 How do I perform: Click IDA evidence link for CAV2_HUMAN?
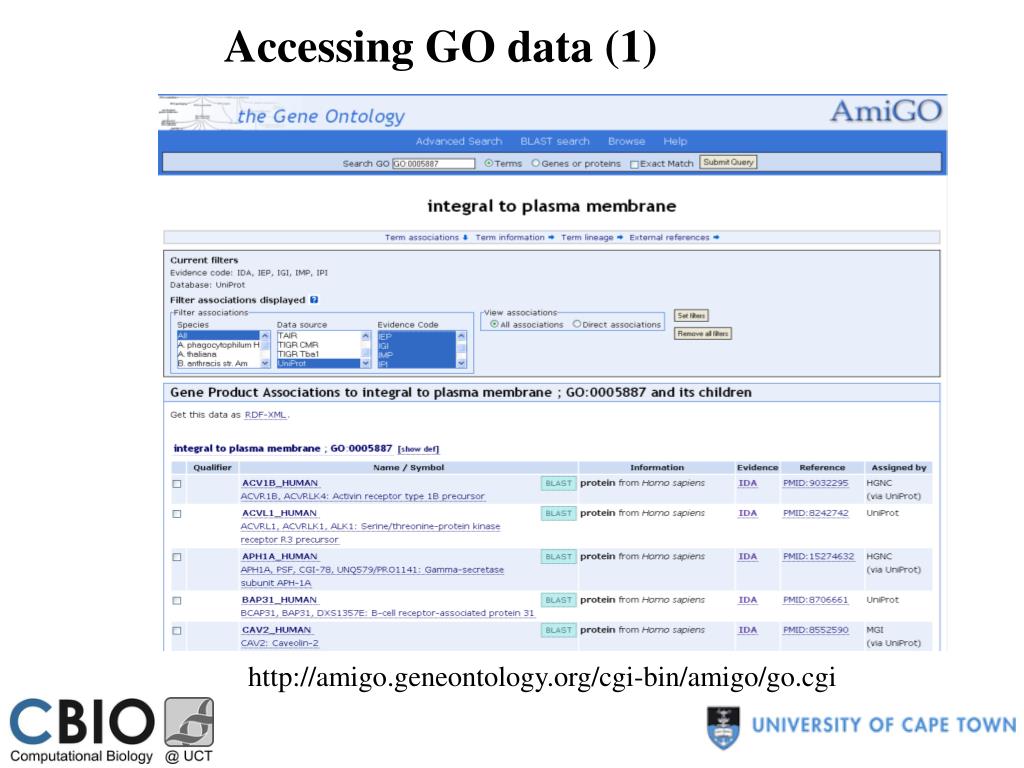748,630
